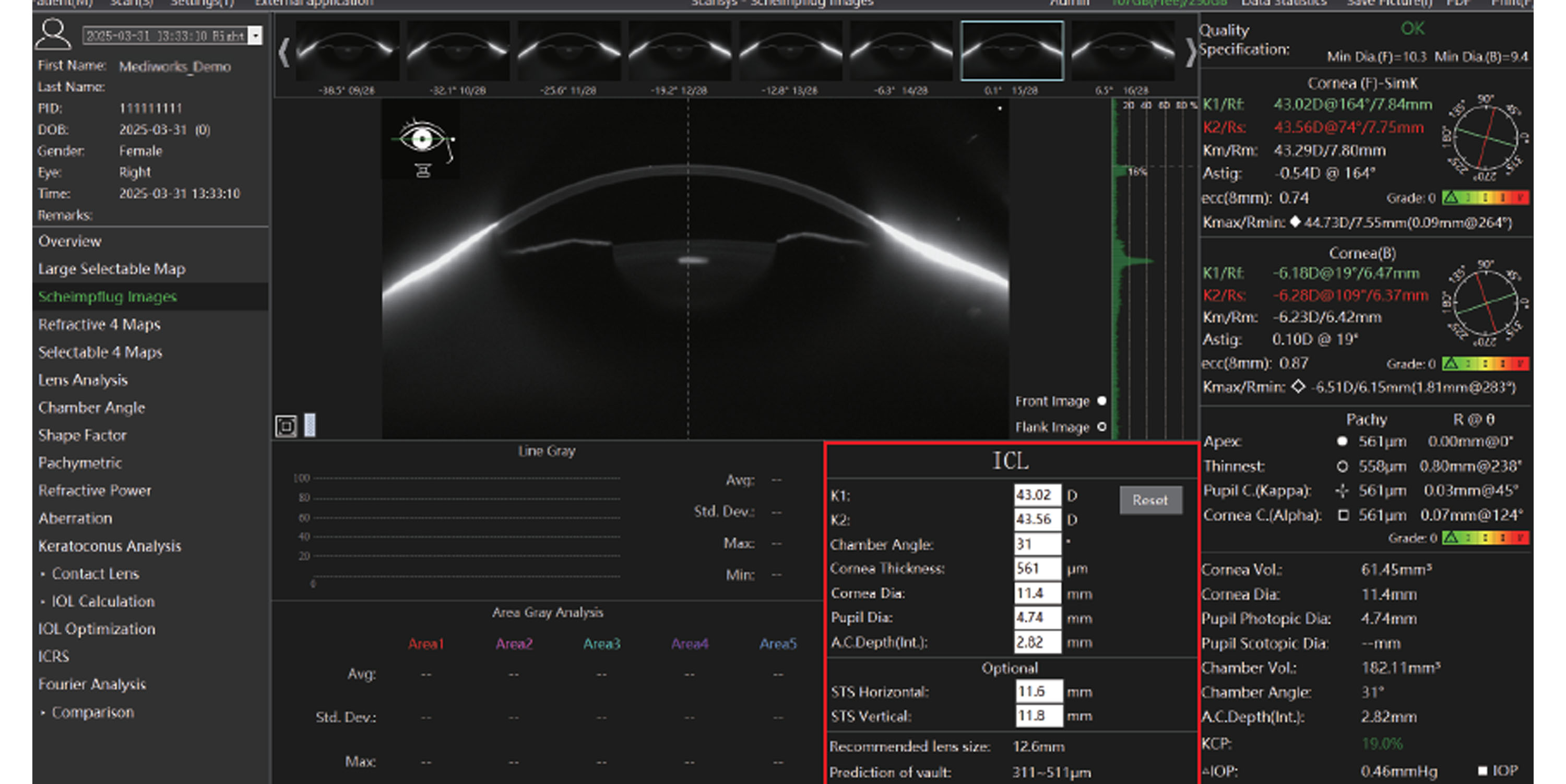The height and width of the screenshot is (784, 1566).
Task: Select the 0.1° 15/28 Scheimpflug thumbnail
Action: [x=1012, y=51]
